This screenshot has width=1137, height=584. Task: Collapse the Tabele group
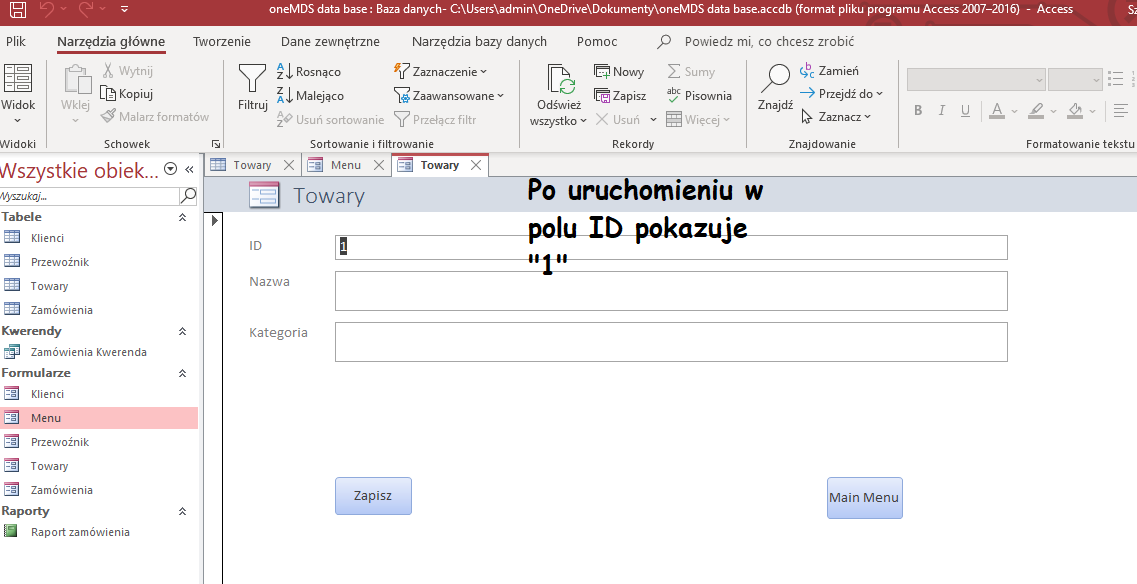pos(183,217)
